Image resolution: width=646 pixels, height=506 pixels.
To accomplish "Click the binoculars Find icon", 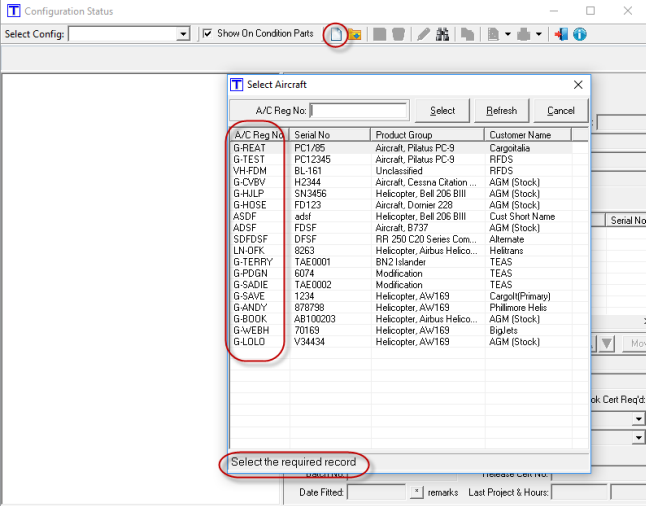I will point(442,34).
